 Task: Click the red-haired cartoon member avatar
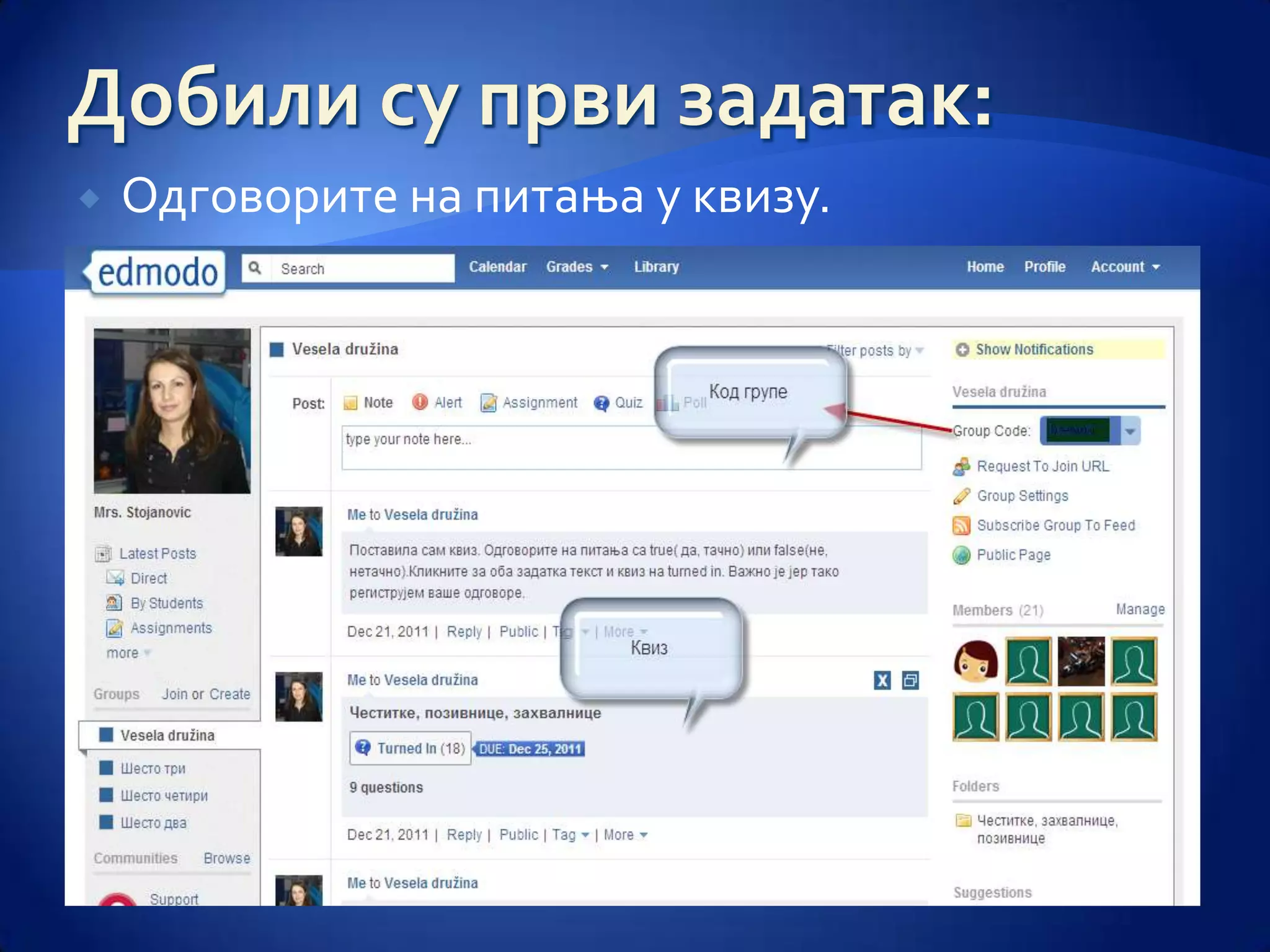[976, 661]
